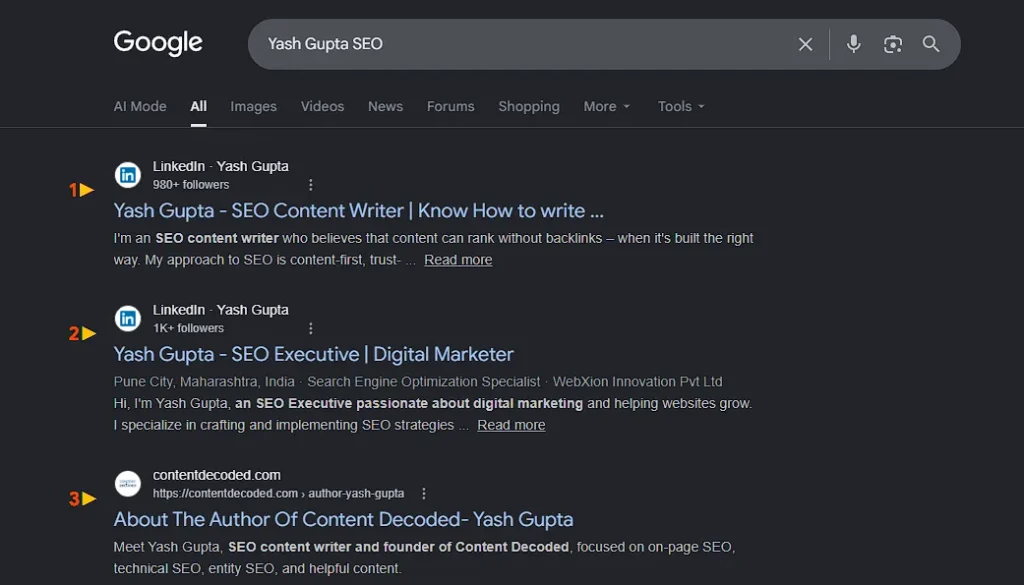Viewport: 1024px width, 585px height.
Task: Click the contentdecoded.com author-yash-gupta URL
Action: (x=278, y=494)
